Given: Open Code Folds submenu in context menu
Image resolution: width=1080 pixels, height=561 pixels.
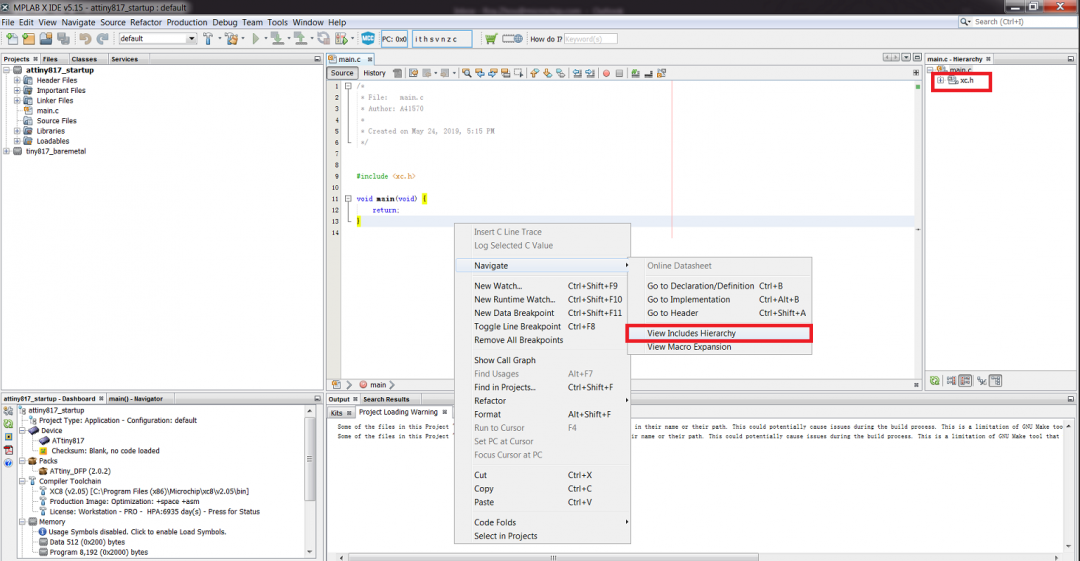Looking at the screenshot, I should (542, 522).
